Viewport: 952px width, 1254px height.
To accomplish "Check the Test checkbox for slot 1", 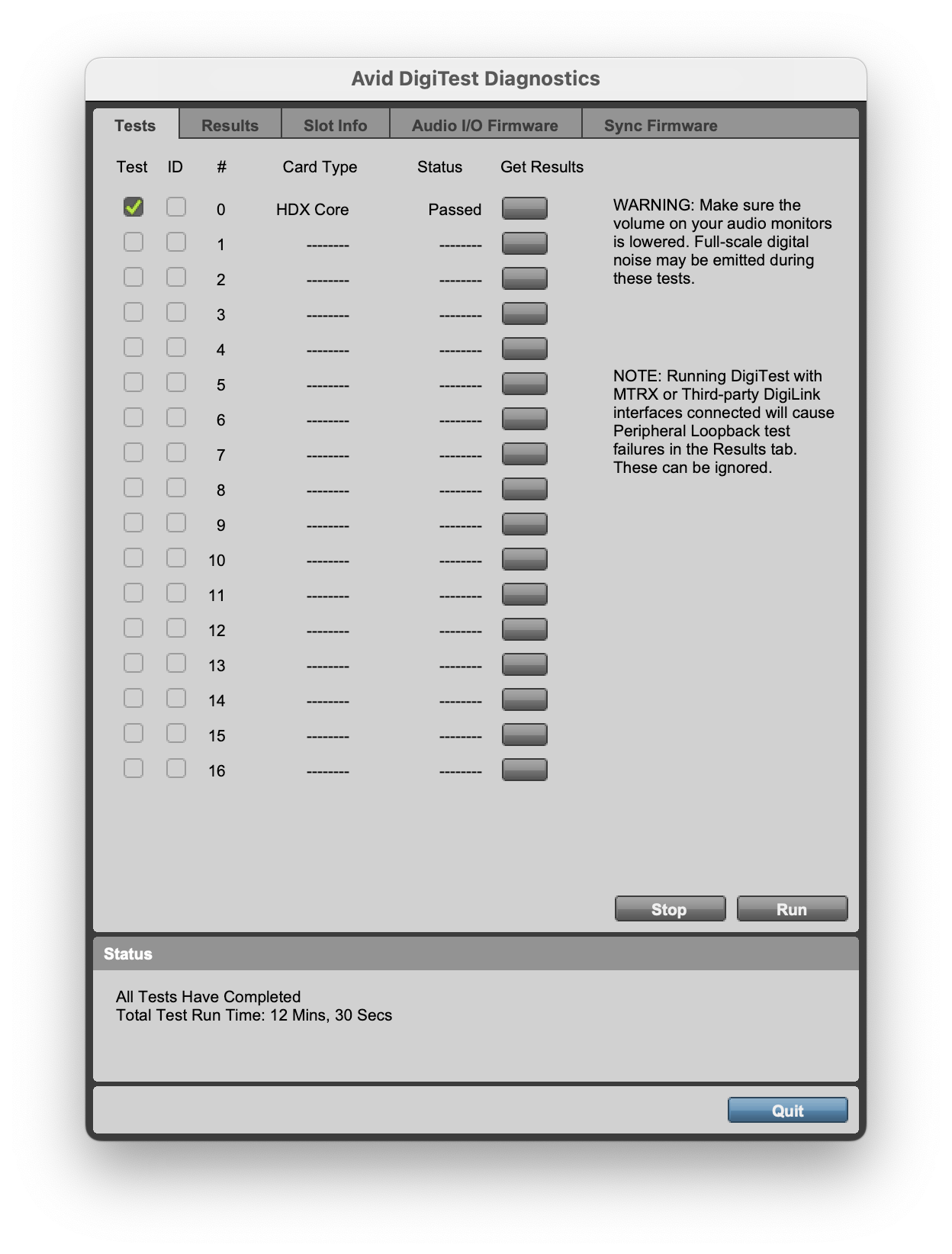I will pos(133,242).
